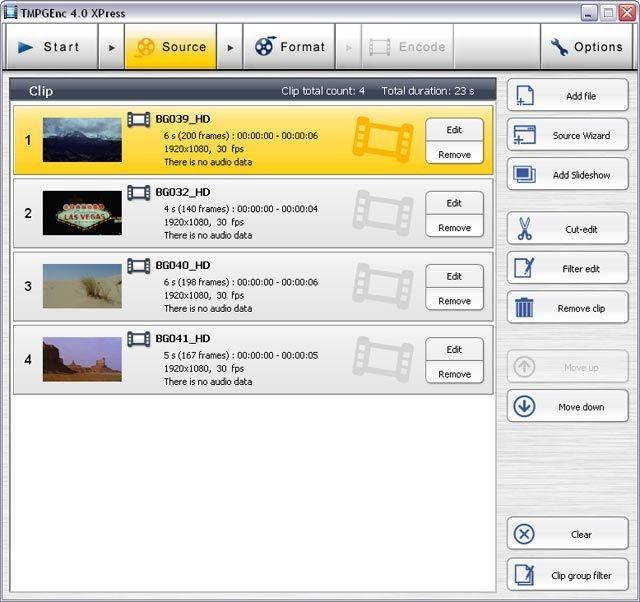The width and height of the screenshot is (640, 602).
Task: Remove the BG041_HD clip
Action: pyautogui.click(x=454, y=374)
